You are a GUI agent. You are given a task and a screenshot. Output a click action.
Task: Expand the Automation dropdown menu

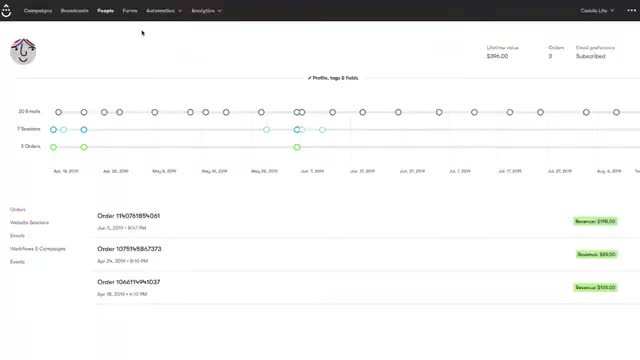click(x=164, y=11)
